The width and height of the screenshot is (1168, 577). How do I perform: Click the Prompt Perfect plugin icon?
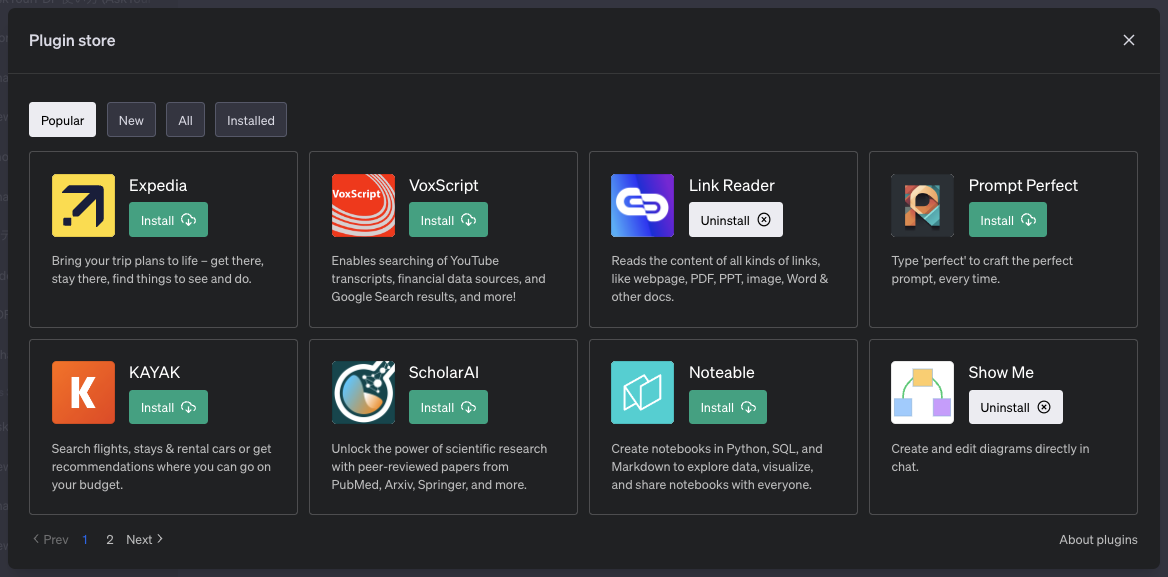click(x=923, y=205)
